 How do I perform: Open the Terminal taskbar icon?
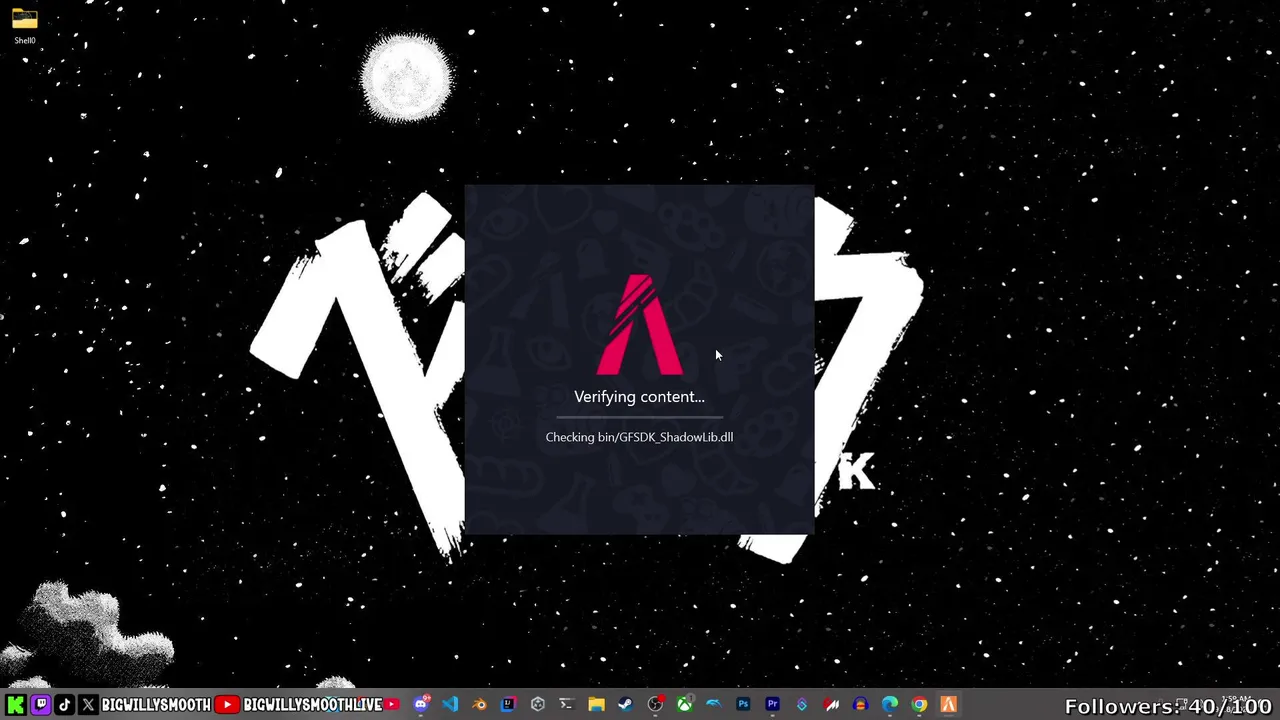[x=566, y=704]
